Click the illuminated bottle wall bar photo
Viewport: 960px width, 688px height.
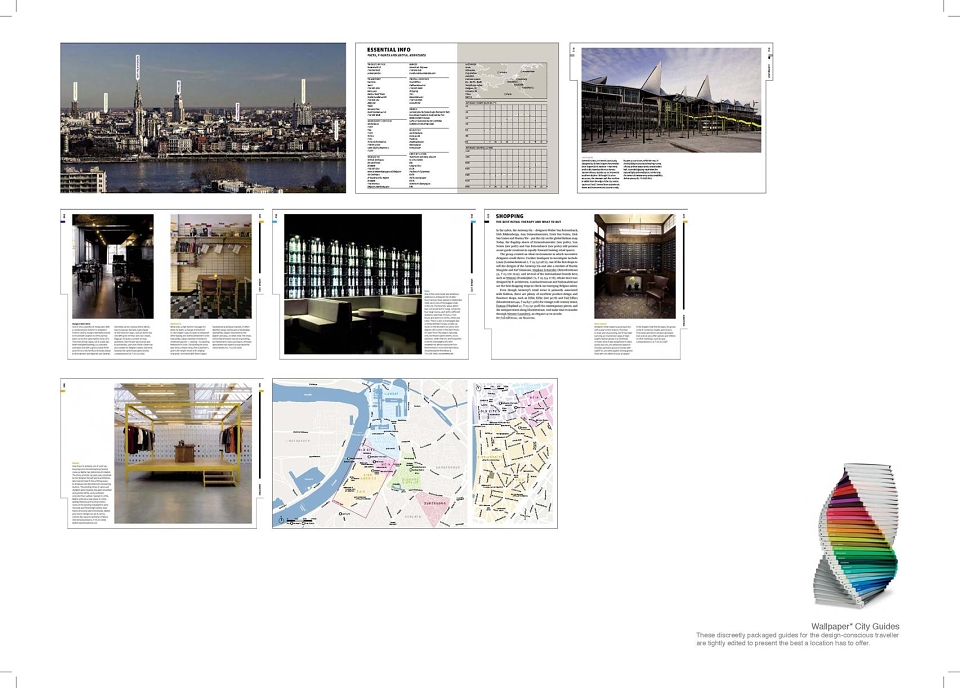(x=353, y=284)
